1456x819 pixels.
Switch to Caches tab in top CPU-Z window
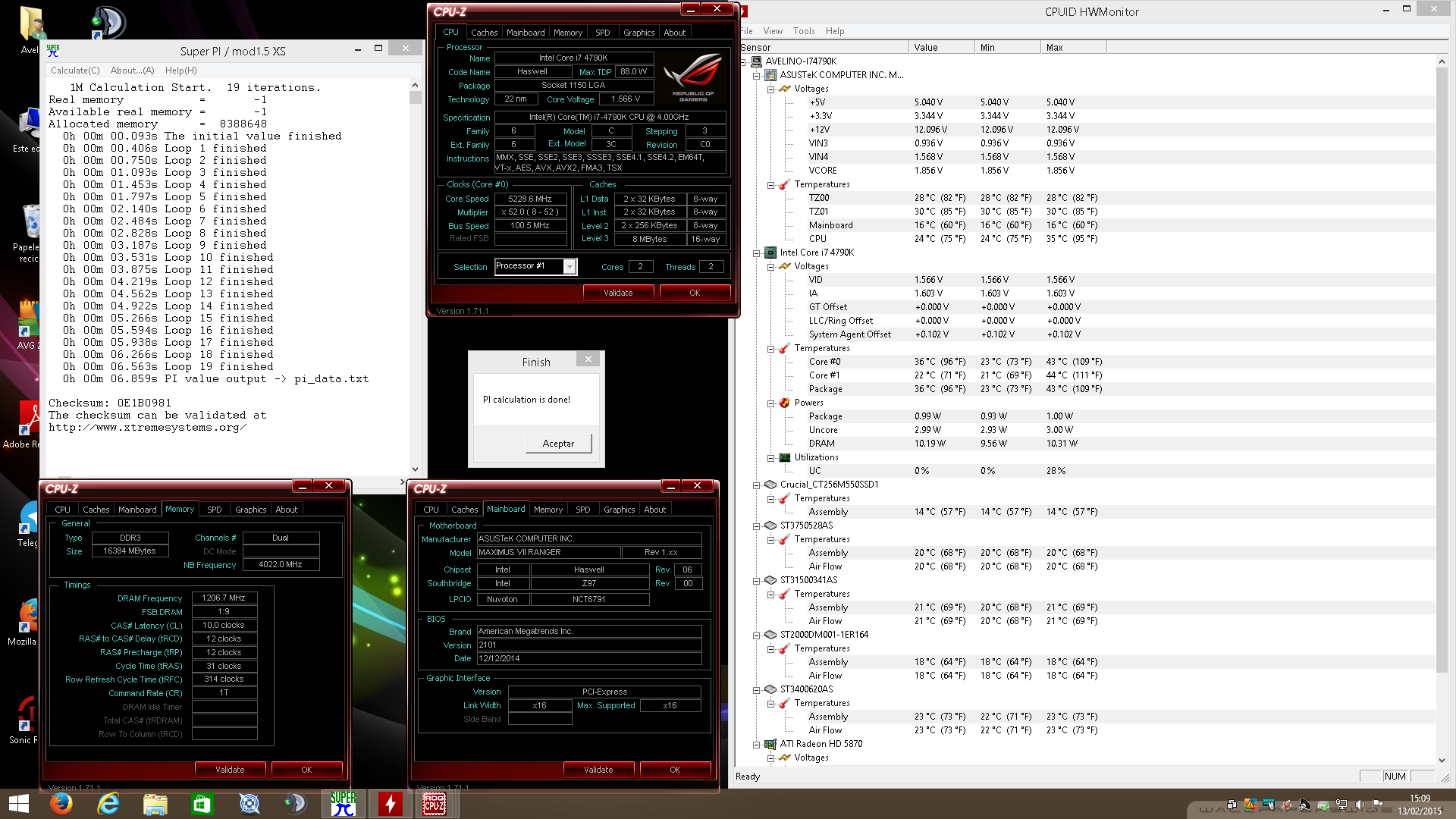click(x=484, y=33)
